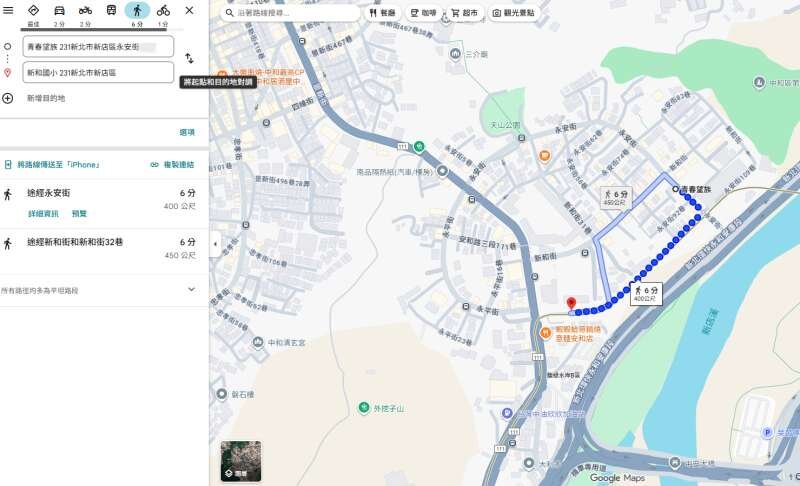
Task: Close the directions panel
Action: 189,10
